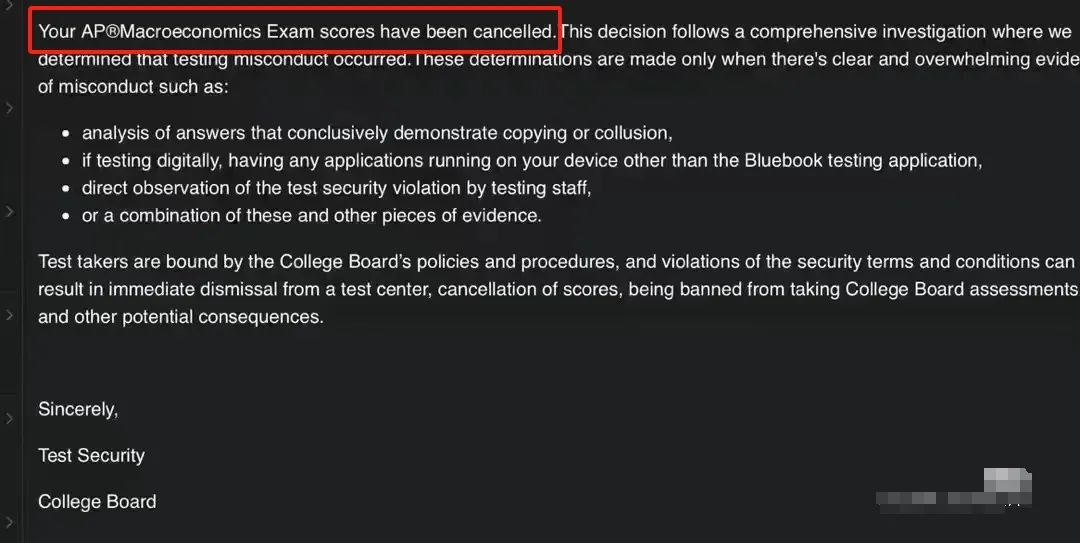Screen dimensions: 1080x543
Task: Click 'of misconduct such as:' line
Action: click(133, 87)
